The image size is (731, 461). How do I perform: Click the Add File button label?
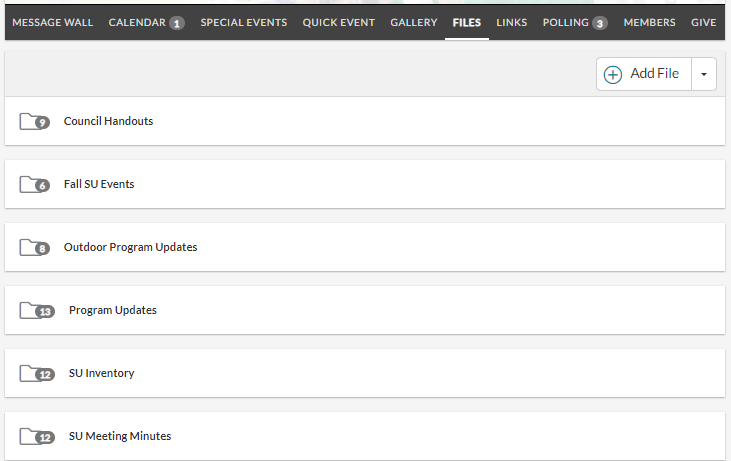coord(655,74)
